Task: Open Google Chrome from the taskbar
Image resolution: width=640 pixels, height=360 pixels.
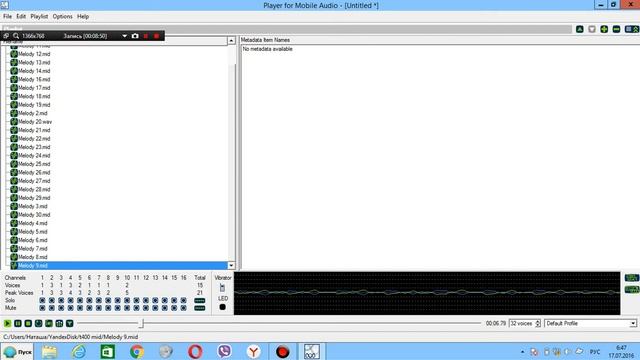Action: click(137, 351)
